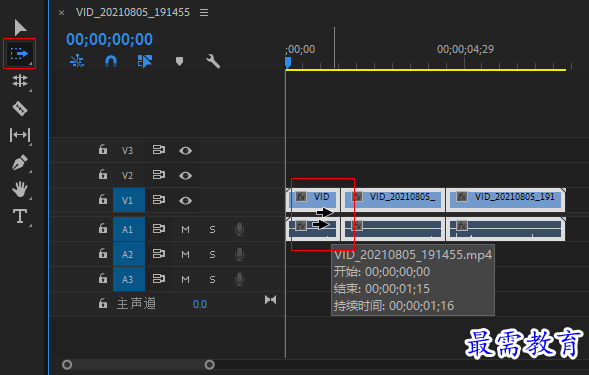Select third clip VID_20210805_191 on V1
Viewport: 589px width, 375px height.
[x=506, y=200]
